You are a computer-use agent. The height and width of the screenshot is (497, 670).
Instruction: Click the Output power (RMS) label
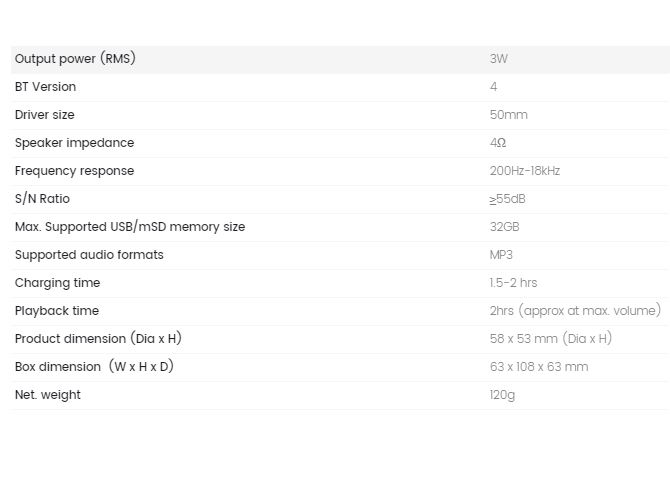(75, 59)
